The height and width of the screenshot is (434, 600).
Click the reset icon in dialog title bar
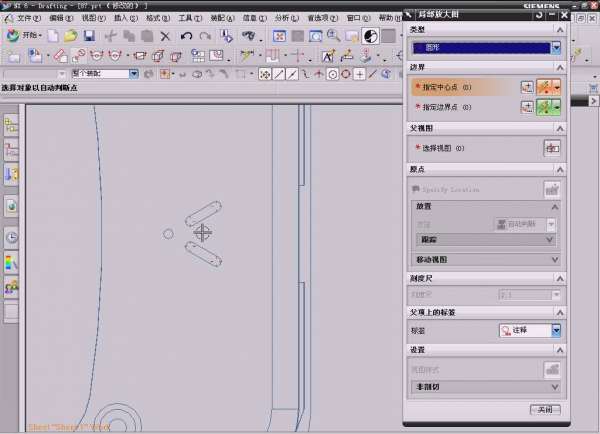tap(540, 15)
